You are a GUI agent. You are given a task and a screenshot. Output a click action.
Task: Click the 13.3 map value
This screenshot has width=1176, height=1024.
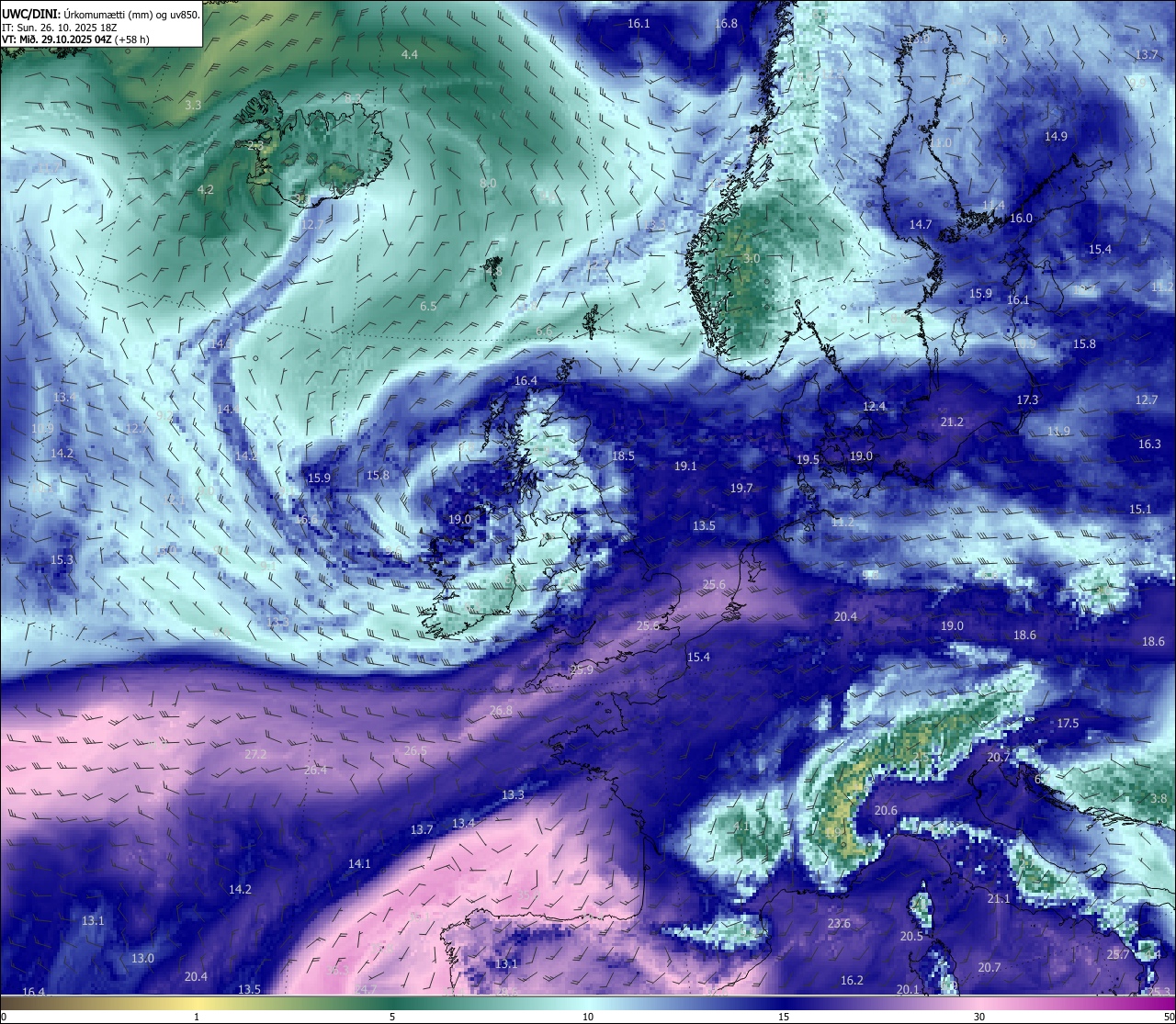coord(513,795)
